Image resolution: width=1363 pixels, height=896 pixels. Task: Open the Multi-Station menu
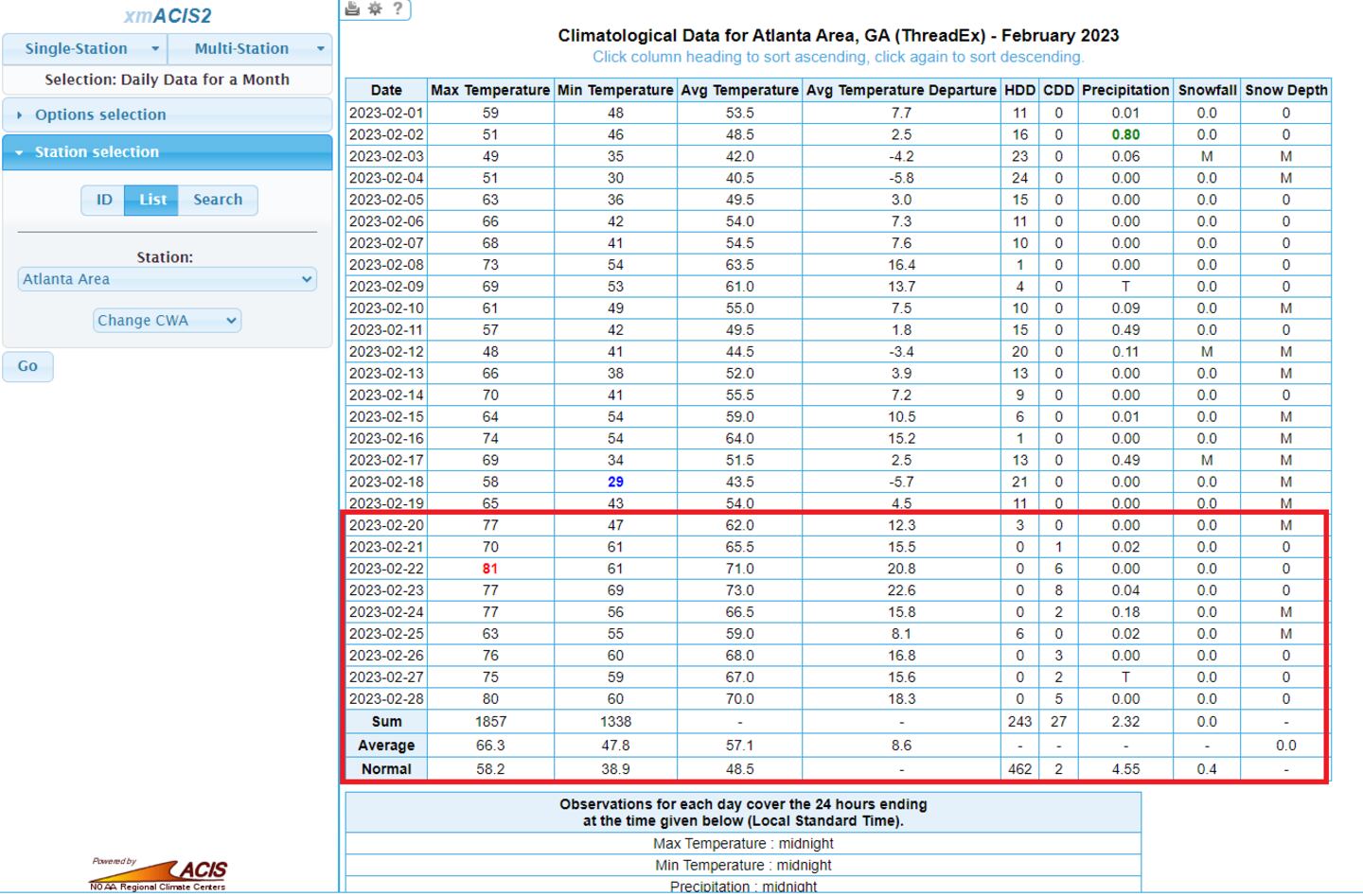(250, 48)
